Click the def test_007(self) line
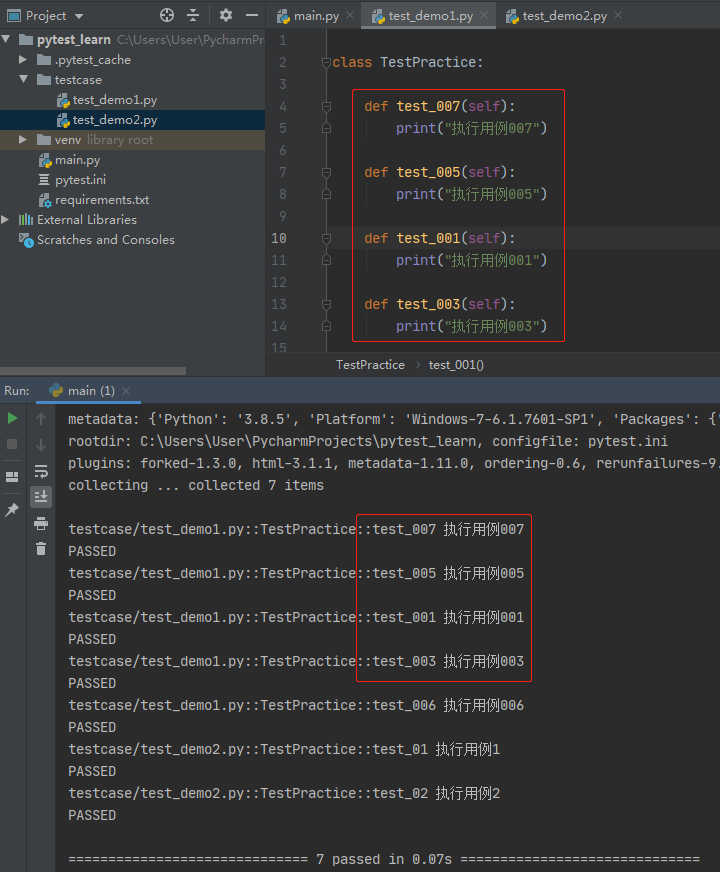The width and height of the screenshot is (720, 872). click(440, 106)
